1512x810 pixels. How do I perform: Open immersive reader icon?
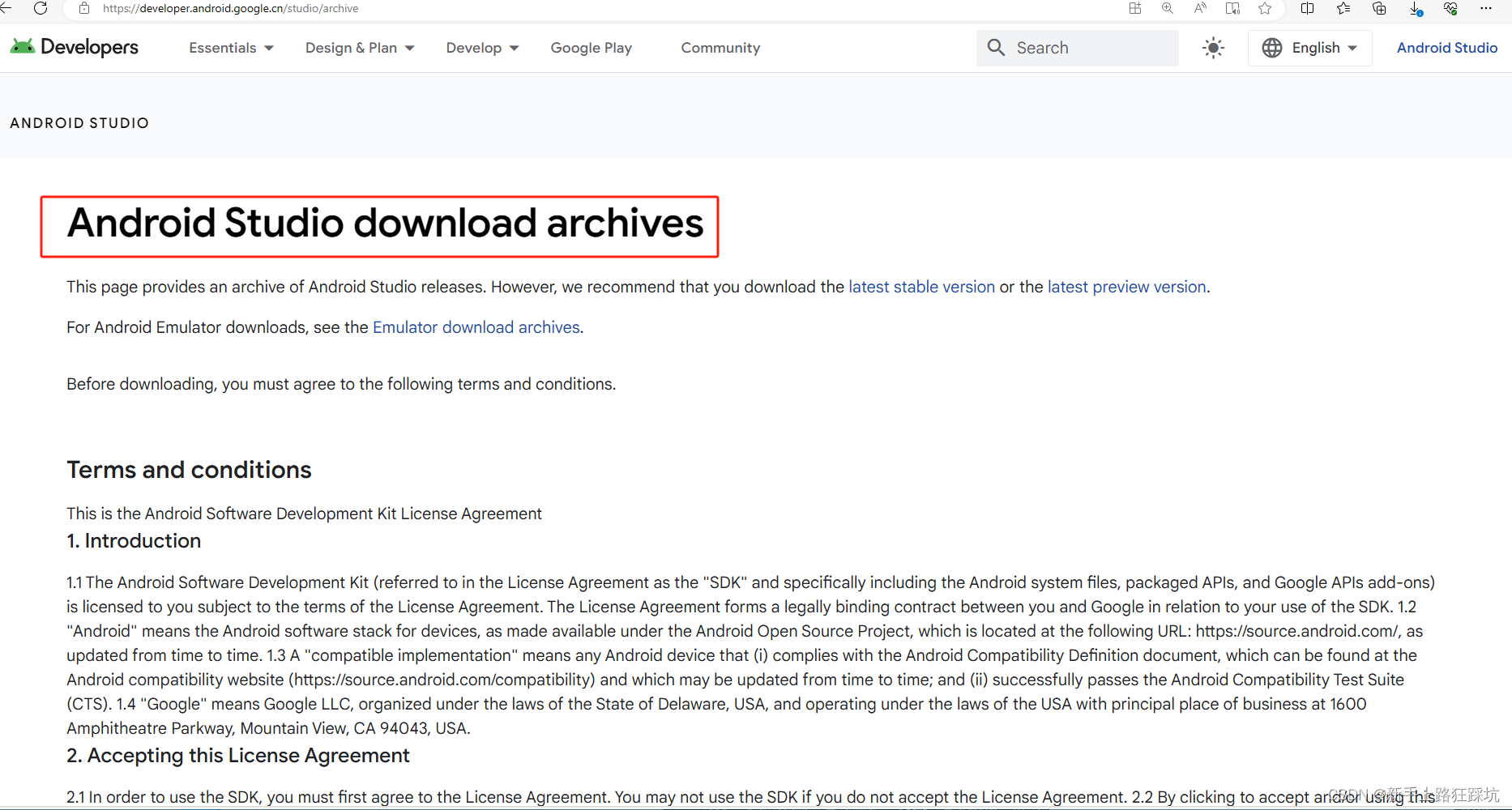pos(1232,8)
